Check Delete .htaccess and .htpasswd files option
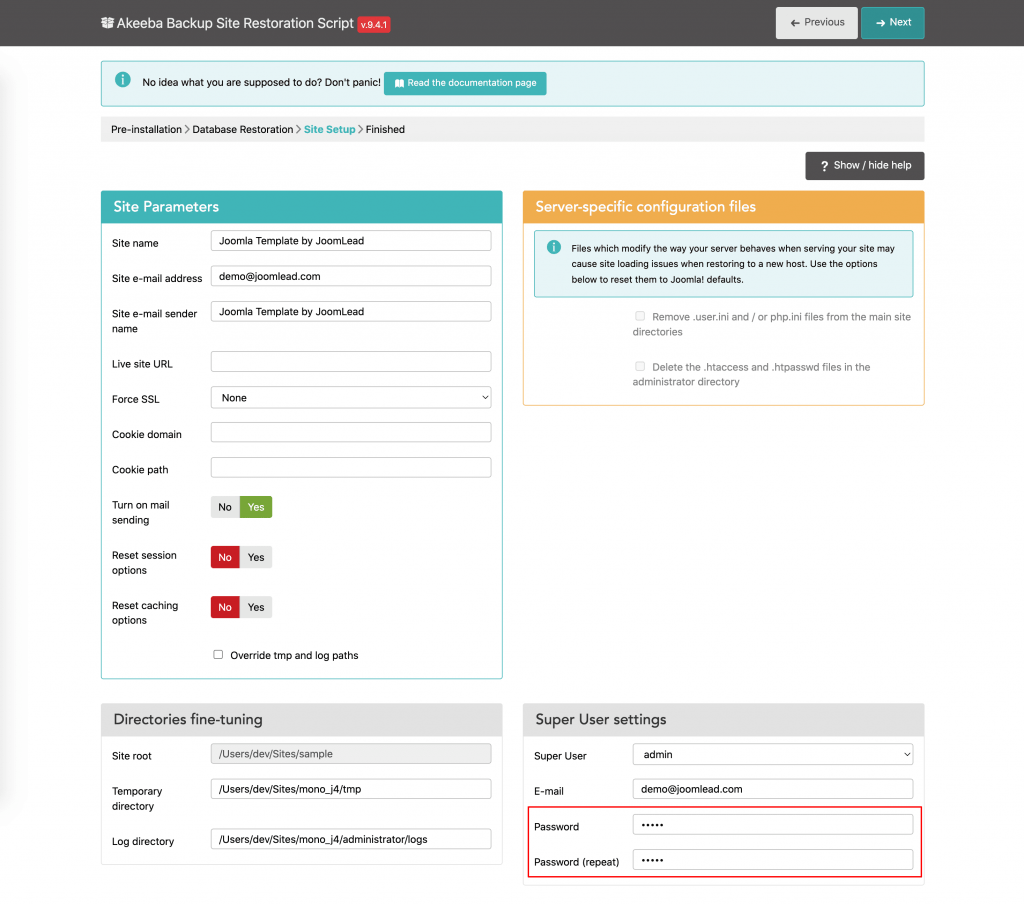This screenshot has height=904, width=1024. click(640, 365)
